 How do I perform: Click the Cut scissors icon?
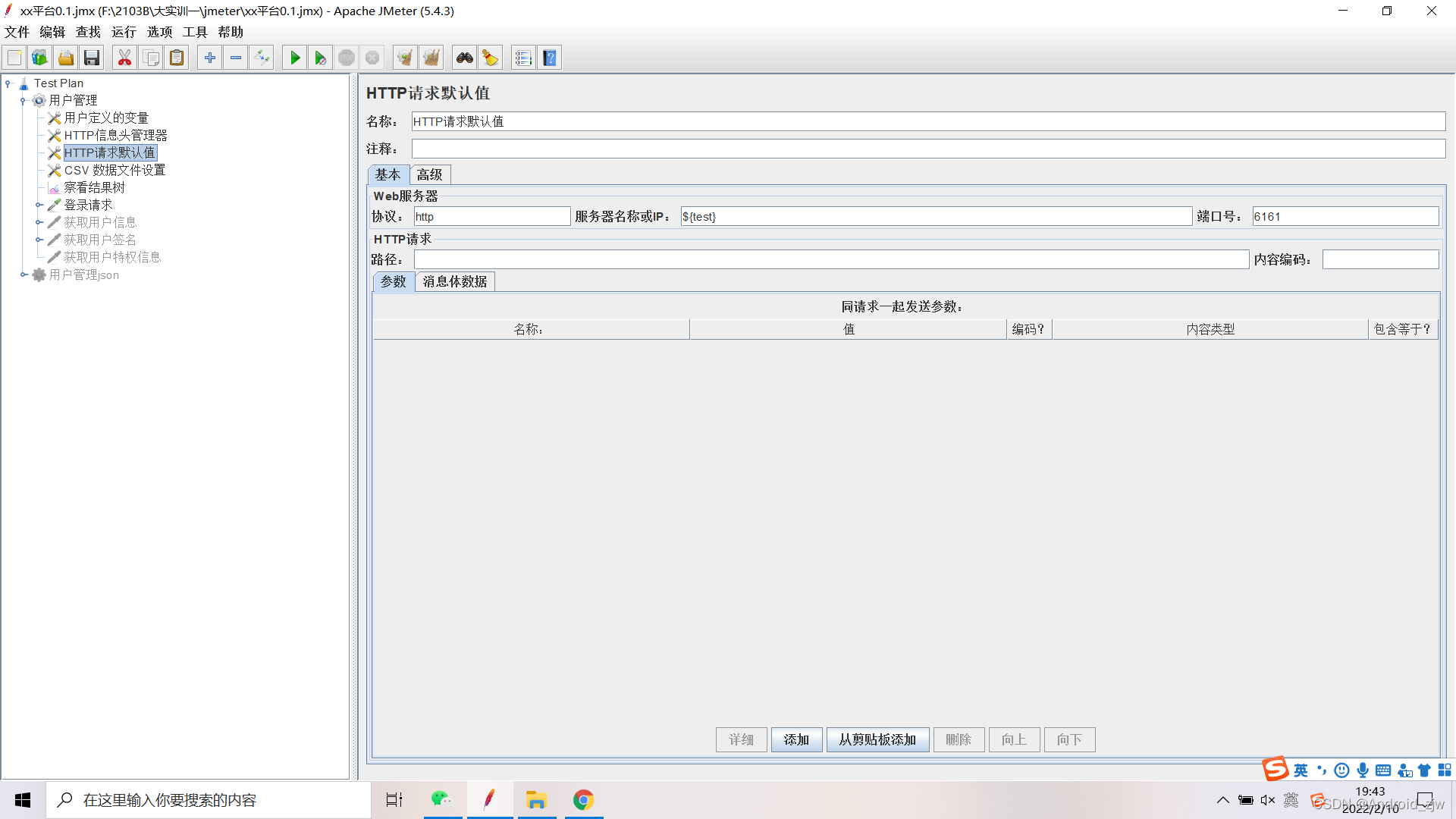click(124, 58)
